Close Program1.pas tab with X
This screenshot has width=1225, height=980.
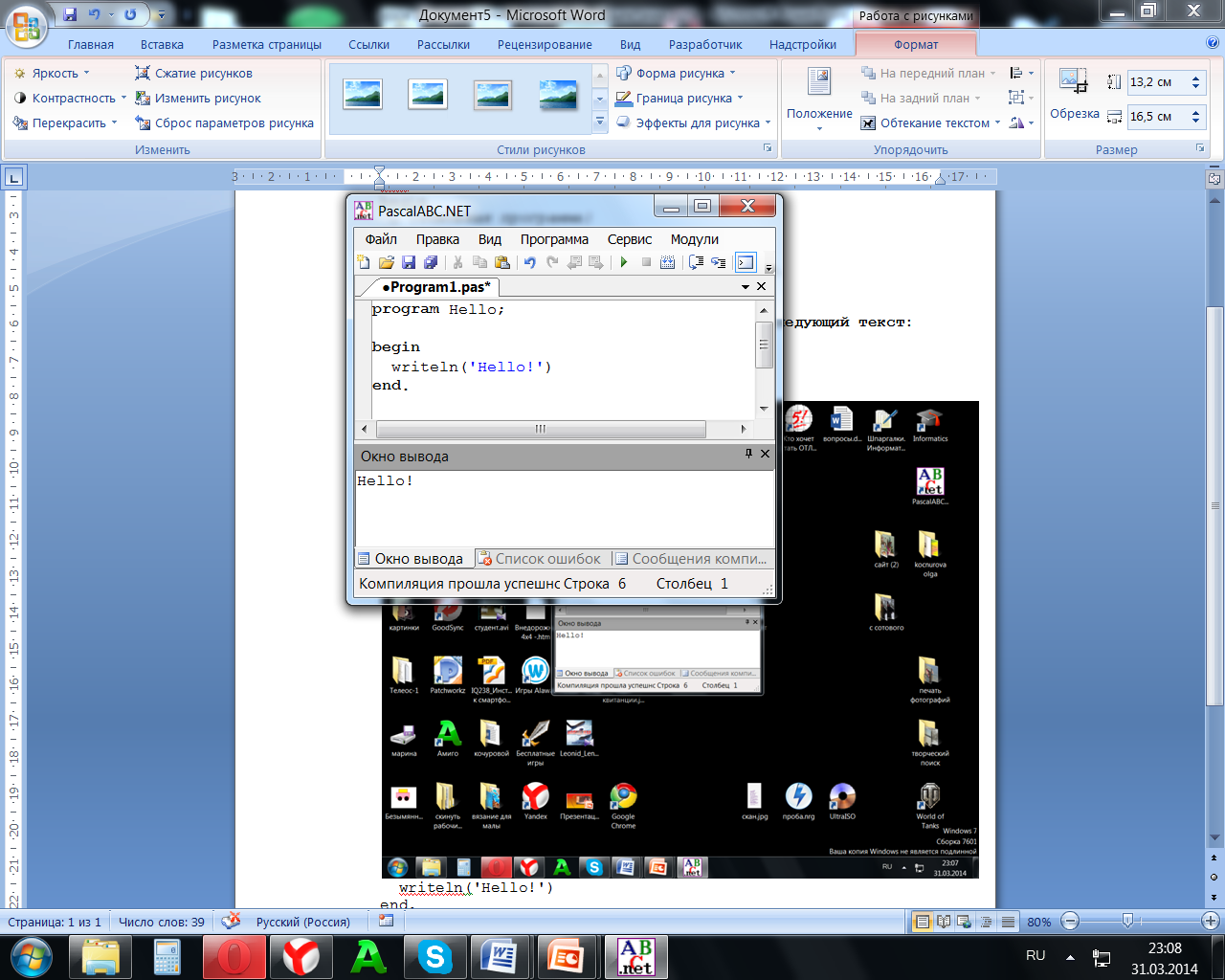[762, 286]
